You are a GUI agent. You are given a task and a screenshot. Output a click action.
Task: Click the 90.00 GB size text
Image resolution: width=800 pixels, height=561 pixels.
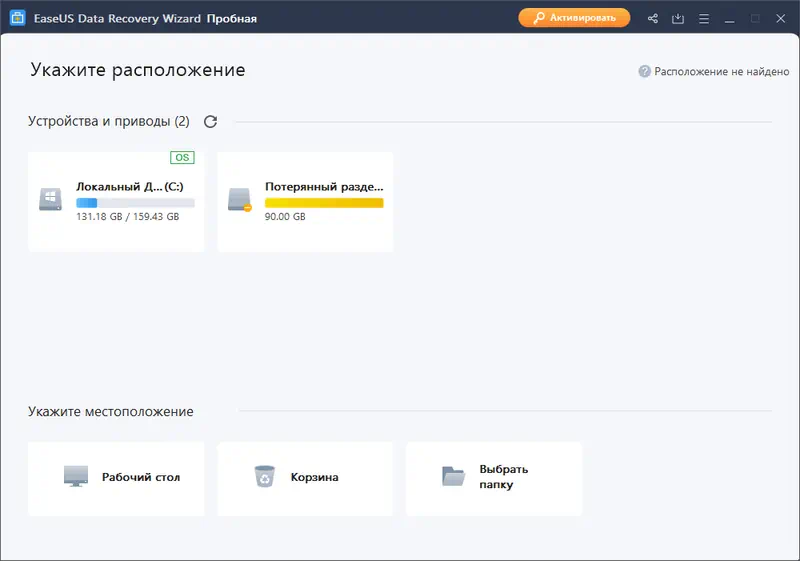(285, 217)
